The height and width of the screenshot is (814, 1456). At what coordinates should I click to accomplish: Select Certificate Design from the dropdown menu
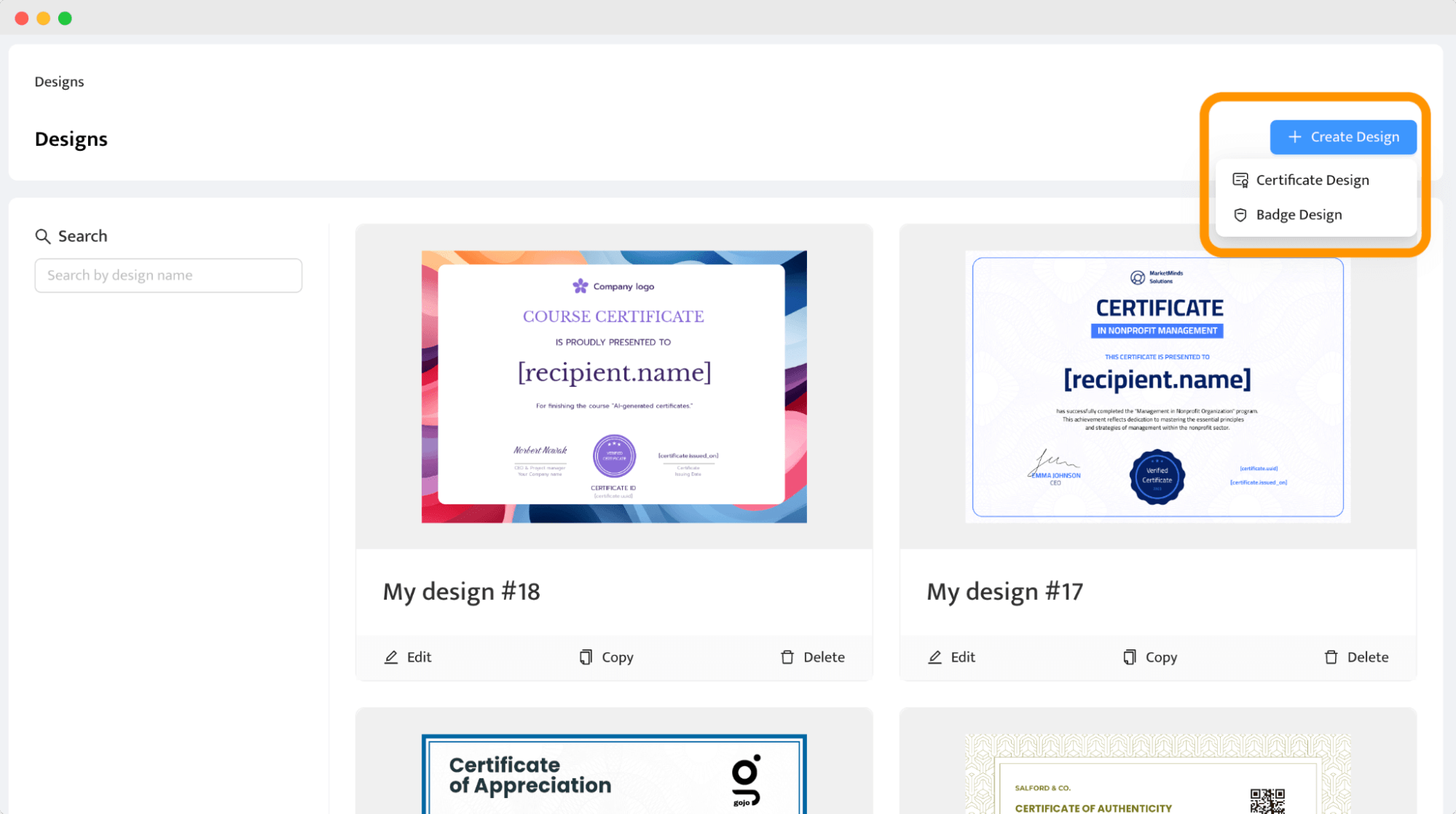[1316, 180]
